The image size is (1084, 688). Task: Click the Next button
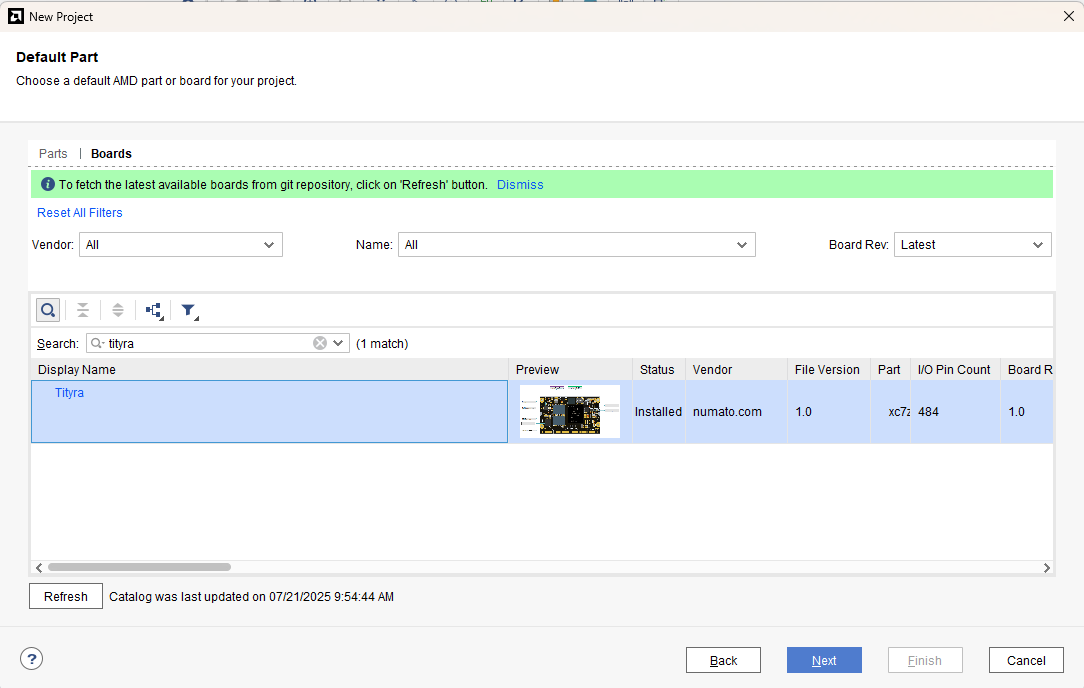[x=824, y=660]
